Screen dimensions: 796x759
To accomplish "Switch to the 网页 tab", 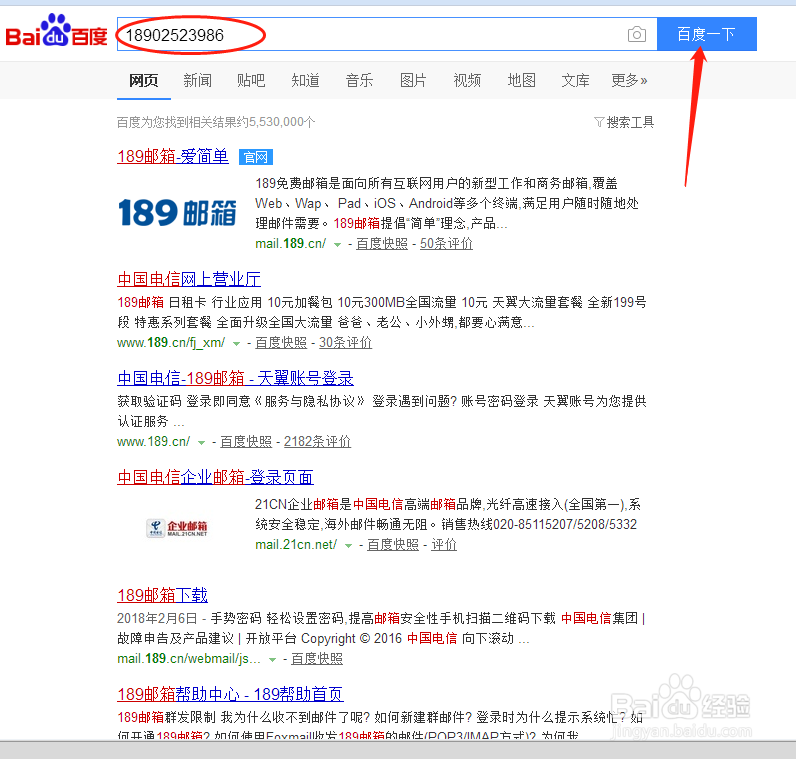I will (144, 80).
